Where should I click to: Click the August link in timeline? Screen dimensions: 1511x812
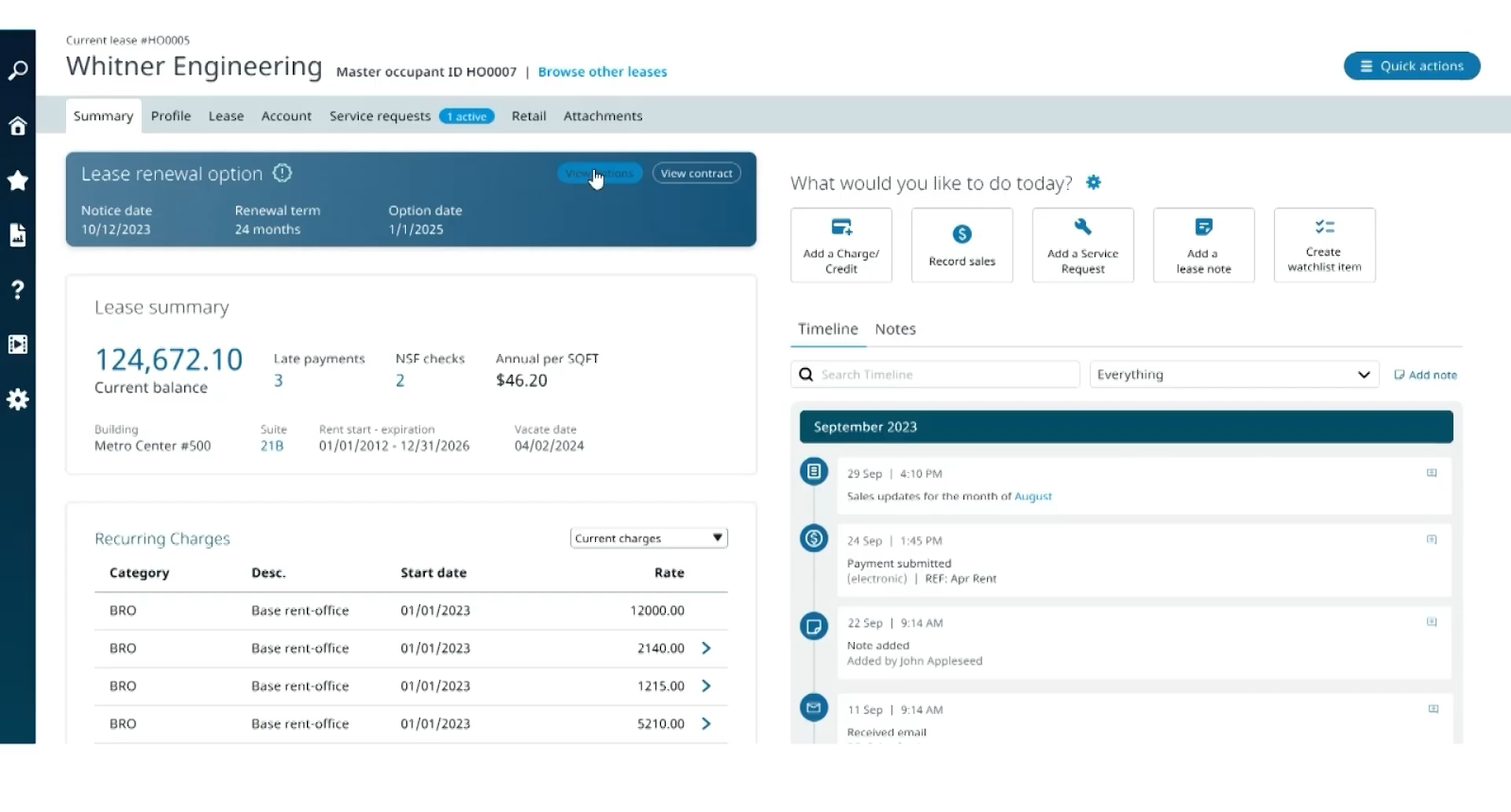click(1033, 497)
